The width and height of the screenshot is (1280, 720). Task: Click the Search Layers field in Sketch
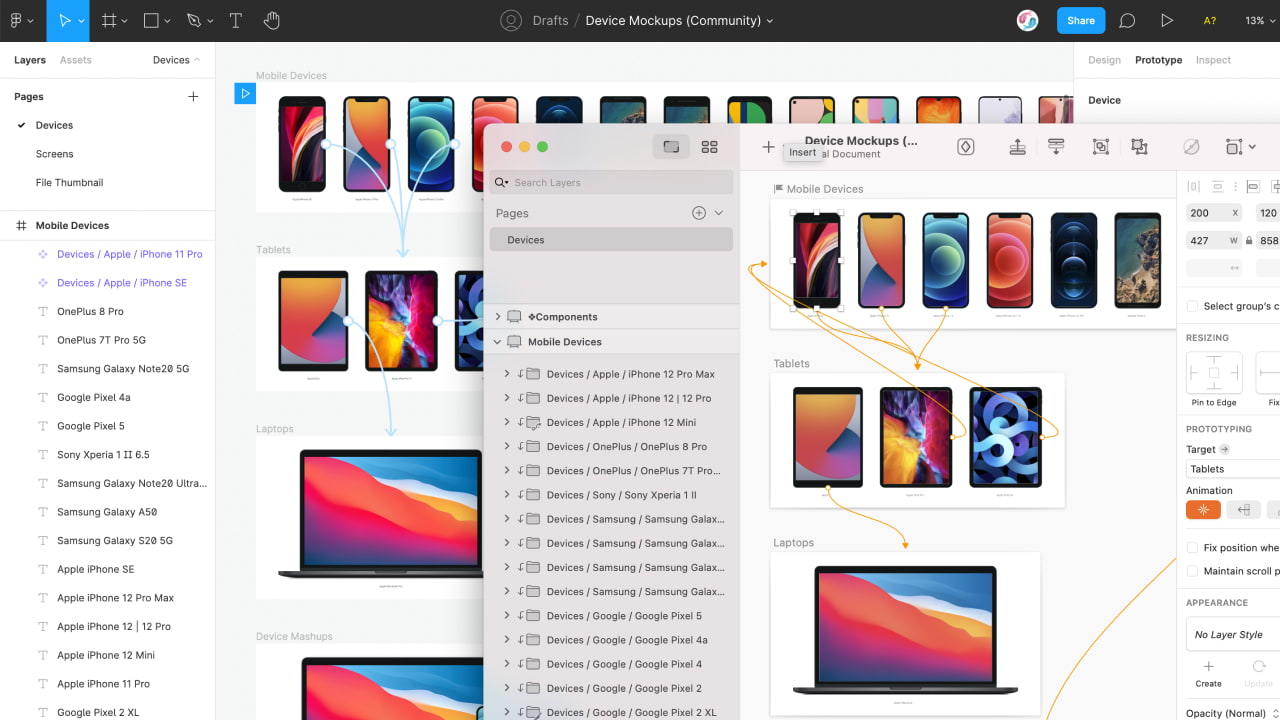611,182
